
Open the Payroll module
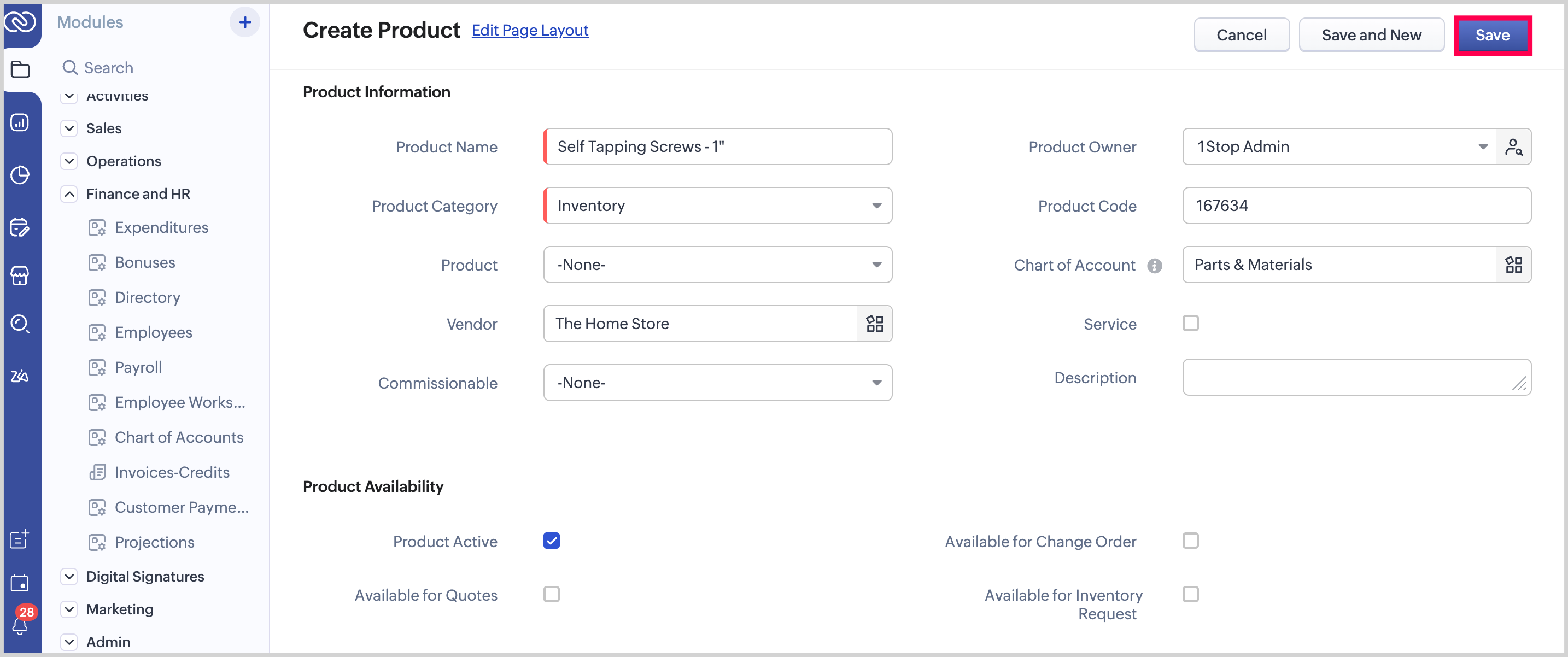[x=138, y=367]
